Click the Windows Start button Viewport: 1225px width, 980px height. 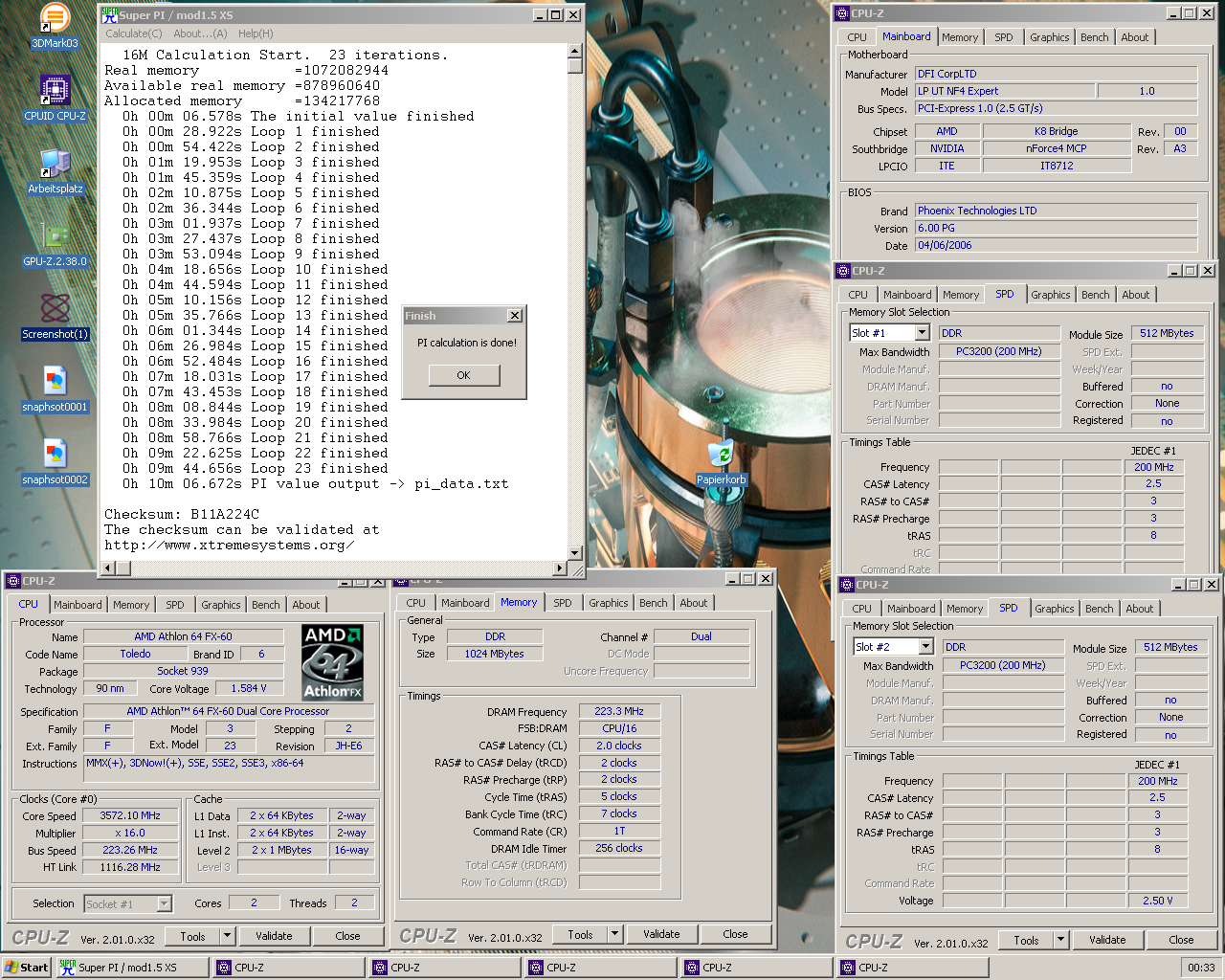coord(27,968)
